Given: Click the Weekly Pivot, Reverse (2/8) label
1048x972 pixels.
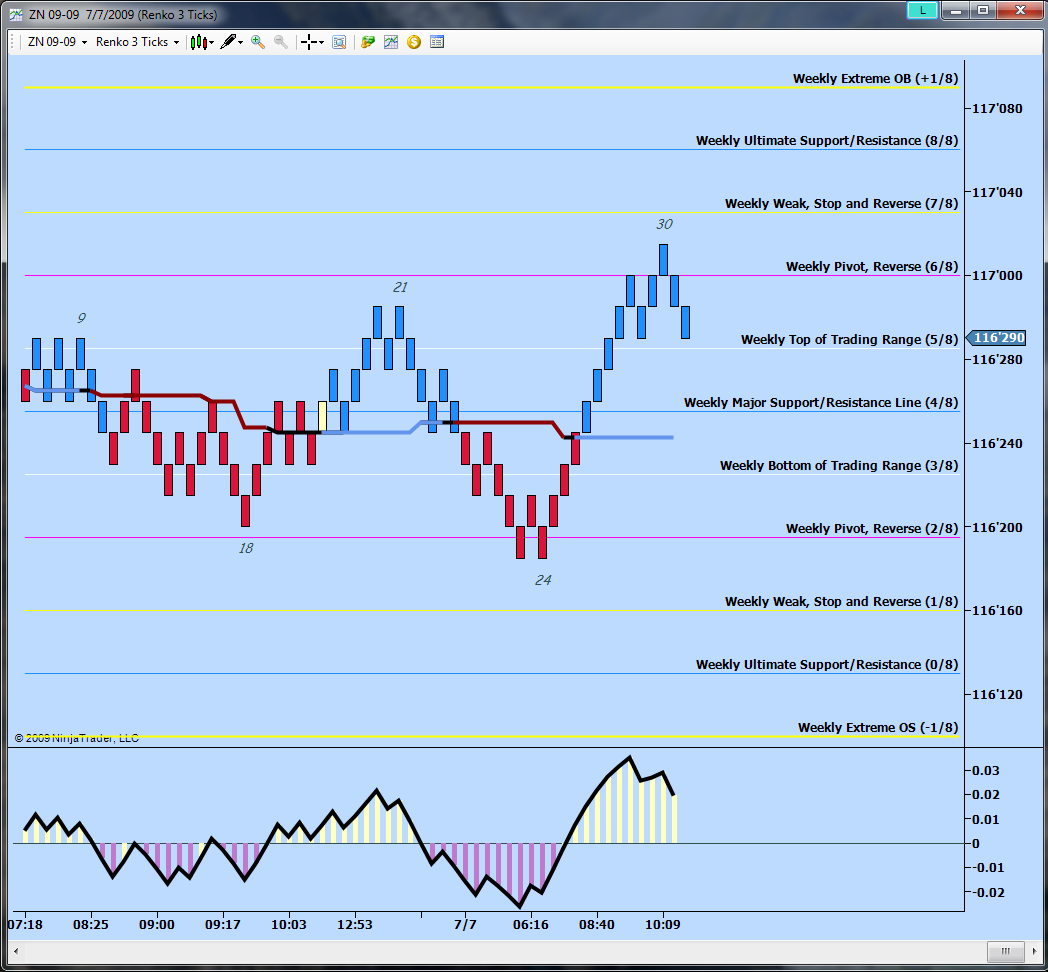Looking at the screenshot, I should pos(872,528).
